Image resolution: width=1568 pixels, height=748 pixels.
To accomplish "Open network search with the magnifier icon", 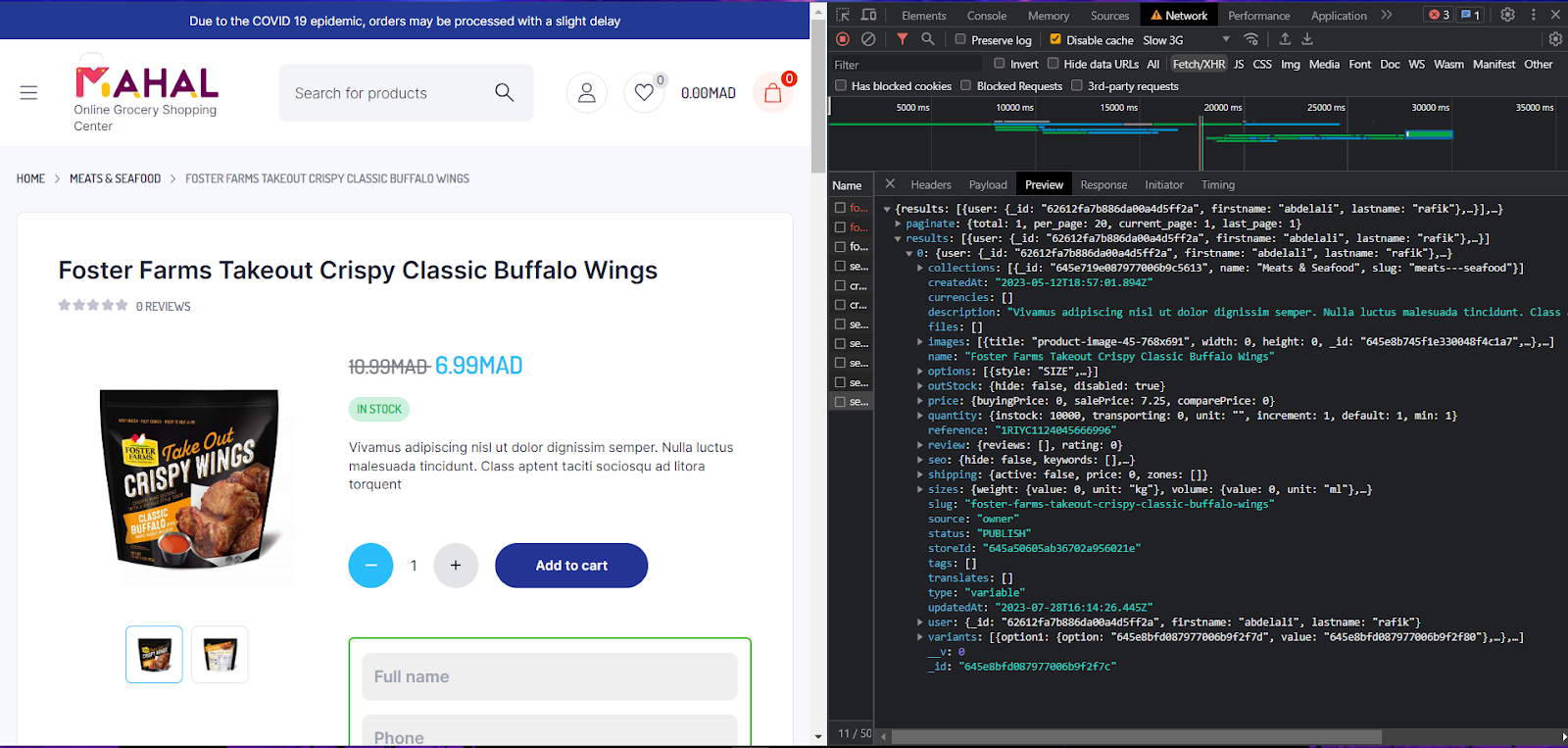I will coord(928,39).
